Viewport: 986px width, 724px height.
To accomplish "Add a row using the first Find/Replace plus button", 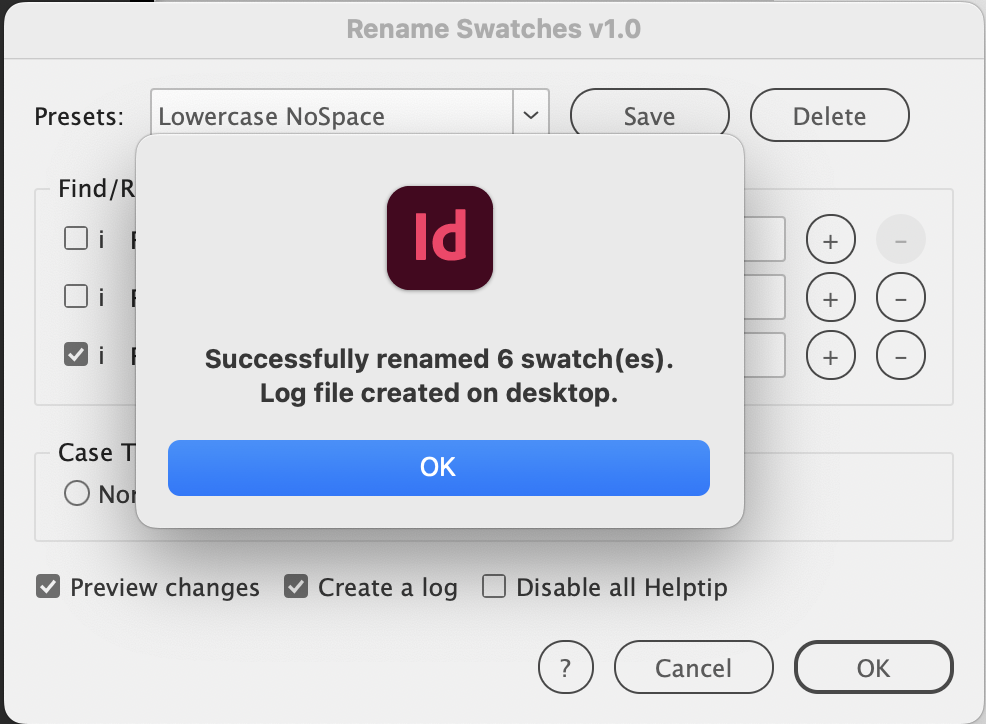I will pyautogui.click(x=833, y=240).
